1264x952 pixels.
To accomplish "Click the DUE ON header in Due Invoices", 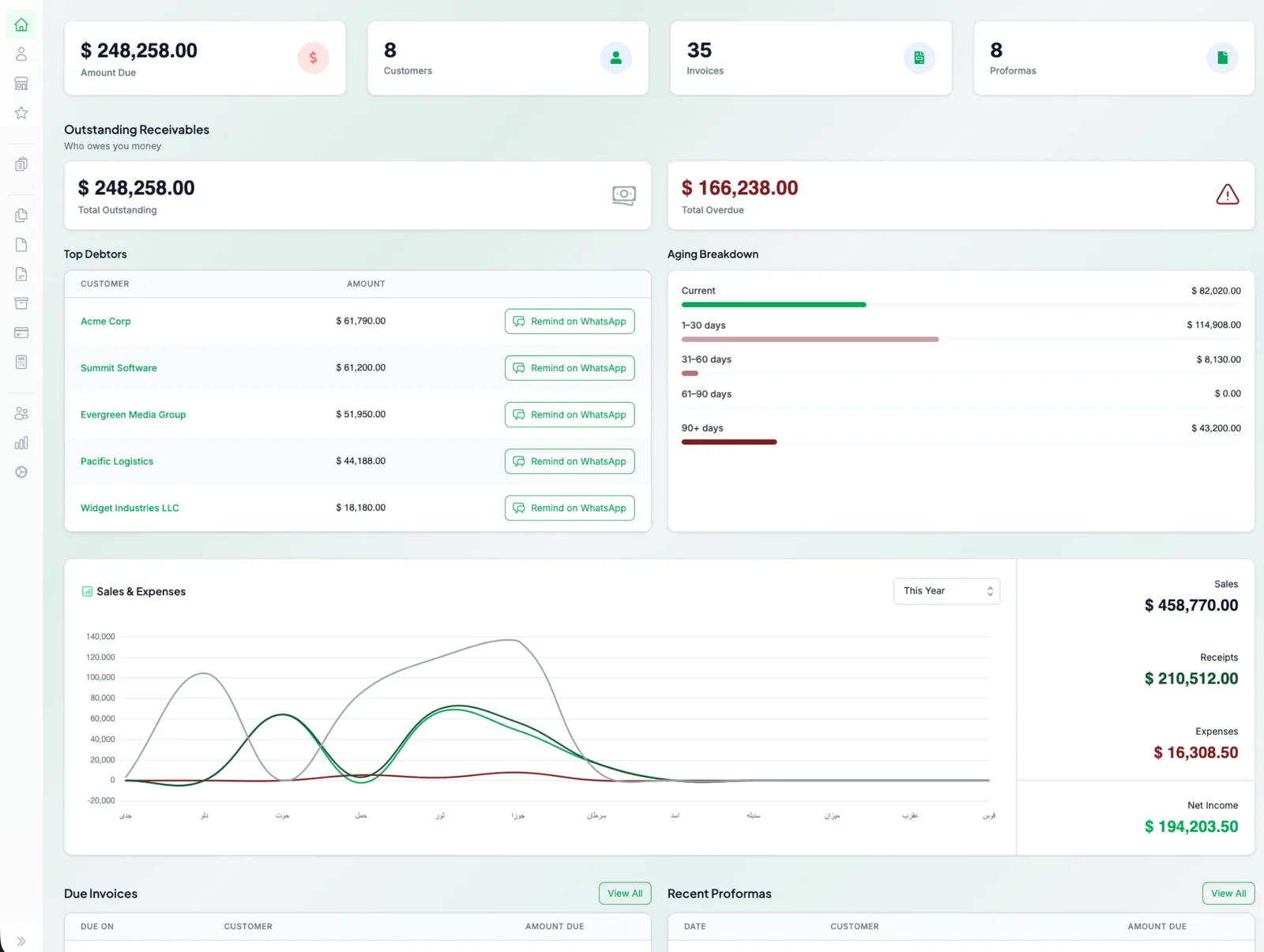I will tap(97, 927).
